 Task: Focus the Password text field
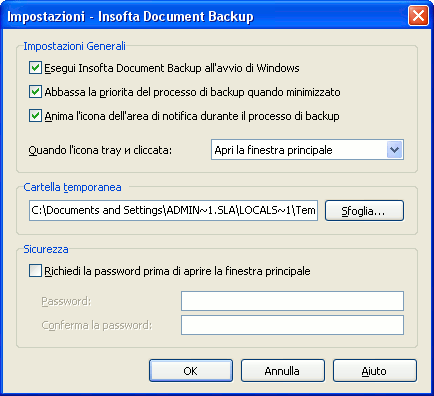(x=292, y=301)
